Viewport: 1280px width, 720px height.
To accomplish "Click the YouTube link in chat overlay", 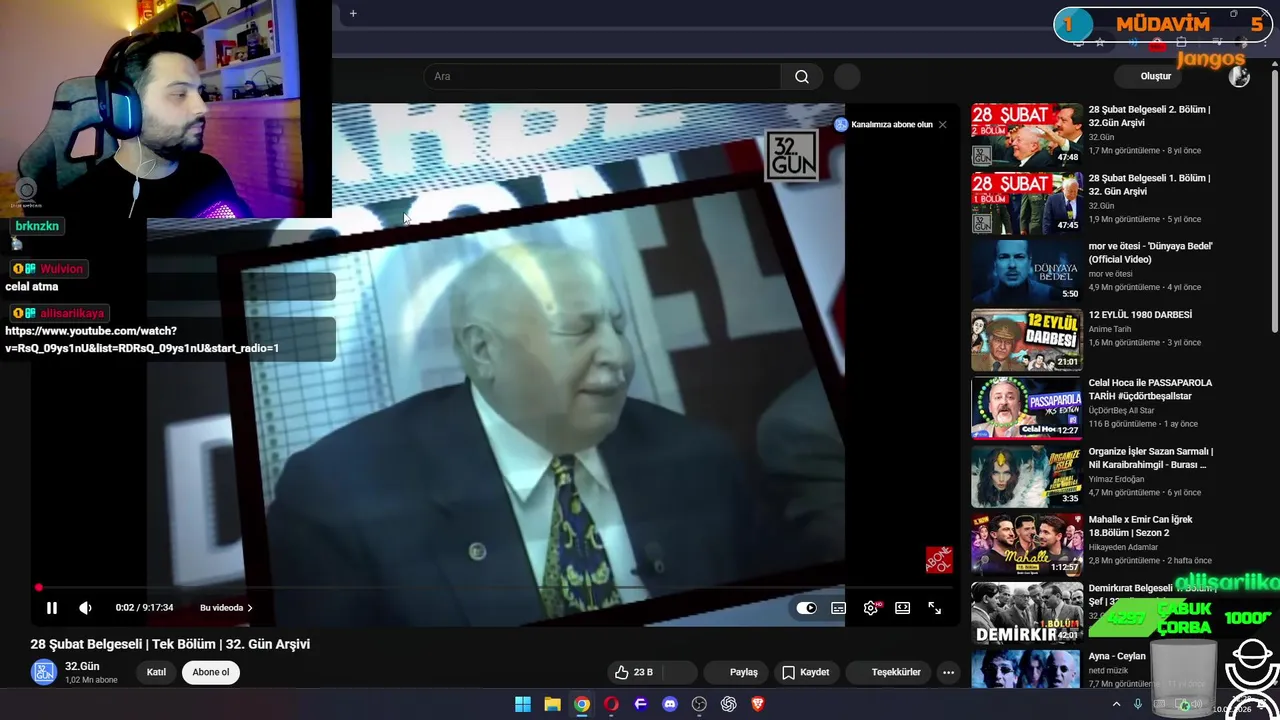I will click(x=142, y=340).
